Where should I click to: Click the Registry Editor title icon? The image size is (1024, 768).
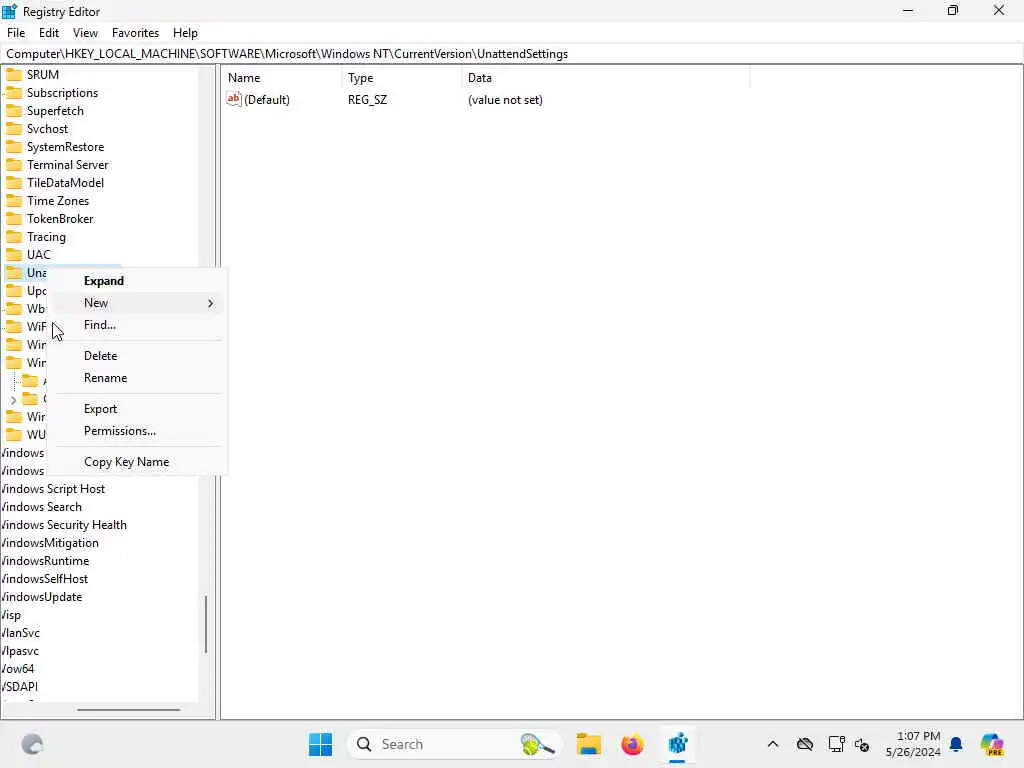(x=10, y=11)
